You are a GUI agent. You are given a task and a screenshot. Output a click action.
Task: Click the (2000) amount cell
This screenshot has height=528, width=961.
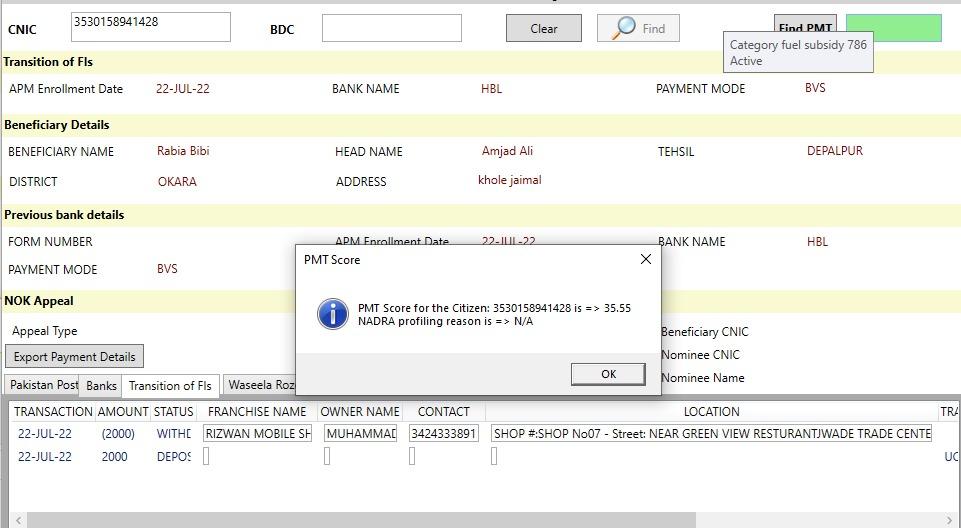point(118,434)
